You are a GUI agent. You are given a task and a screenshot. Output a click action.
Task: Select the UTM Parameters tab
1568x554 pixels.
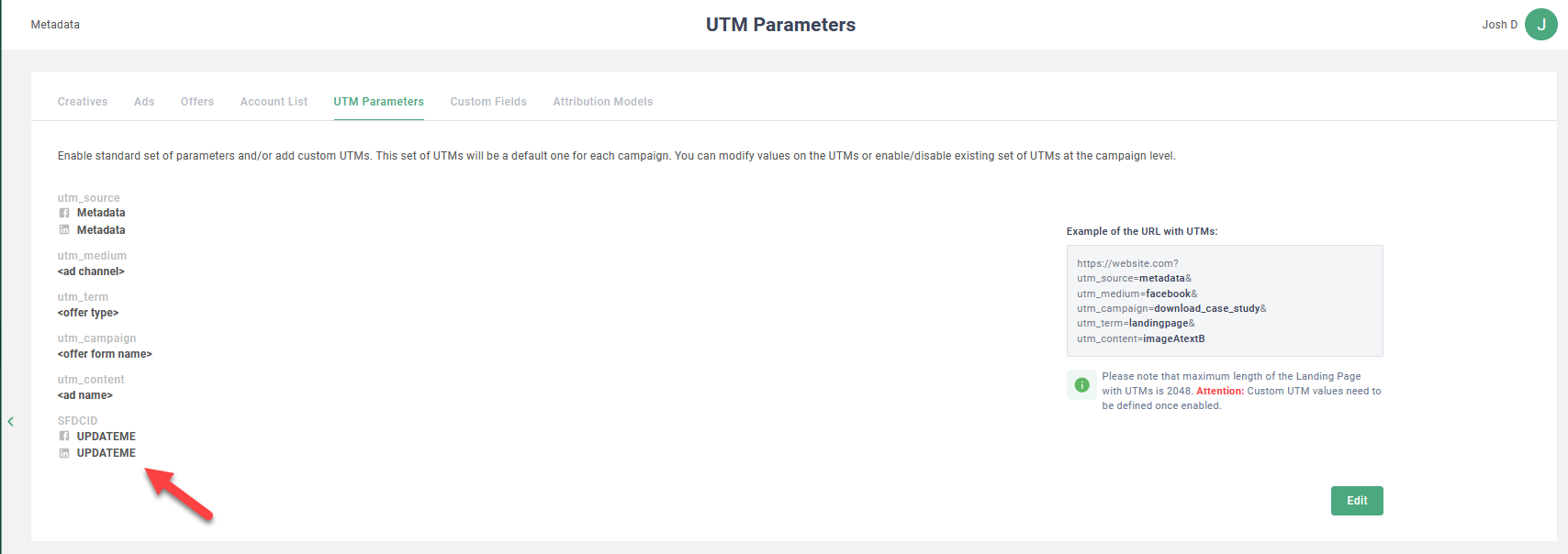click(x=378, y=102)
